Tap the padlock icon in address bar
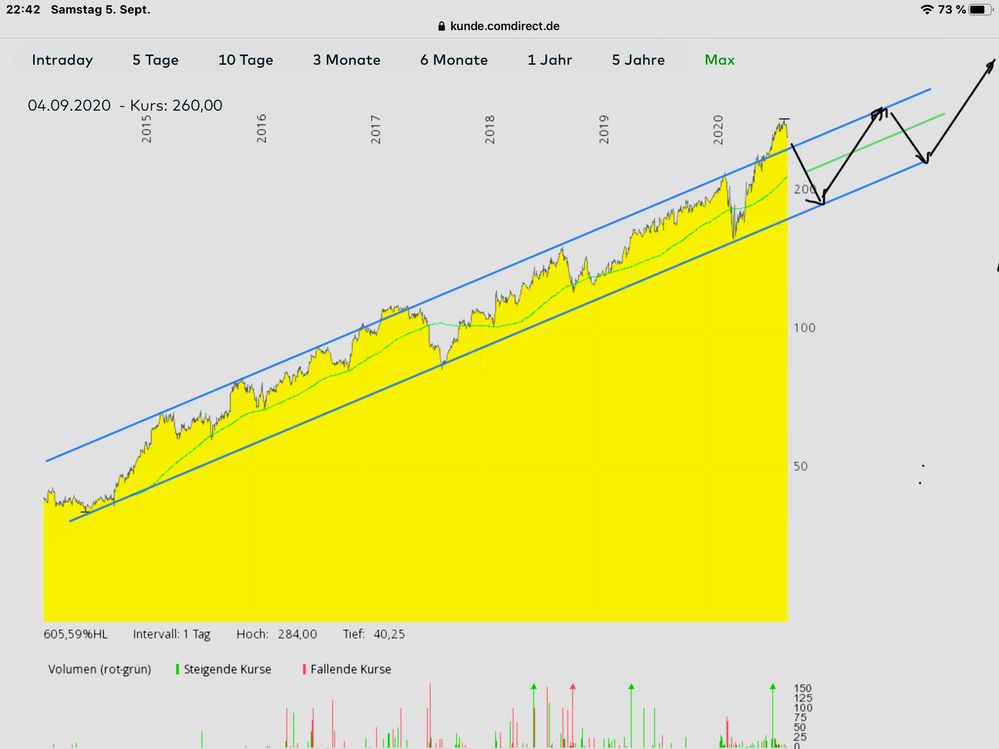 442,27
